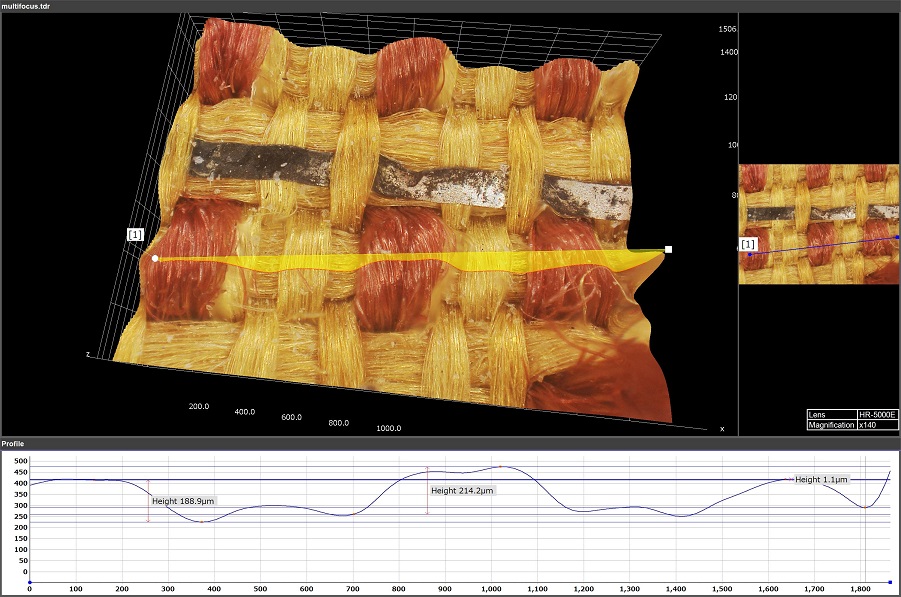This screenshot has height=597, width=901.
Task: Click the white square profile end handle
Action: coord(668,250)
